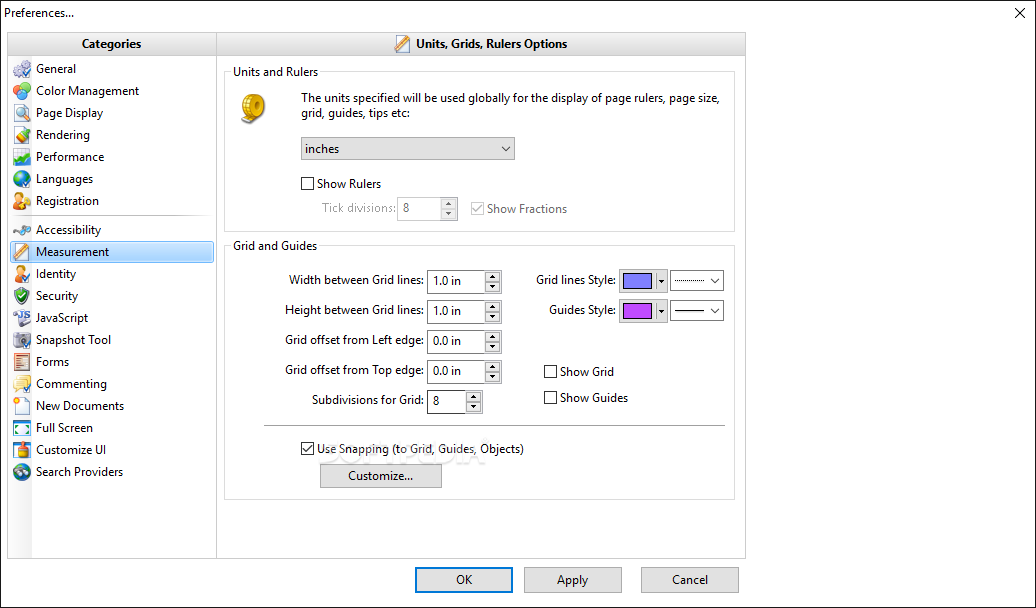The width and height of the screenshot is (1036, 608).
Task: Click the Page Display magnifier icon
Action: 22,113
